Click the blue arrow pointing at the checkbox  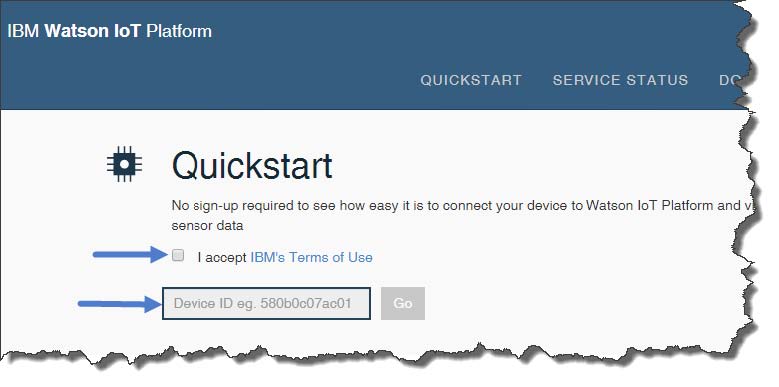tap(131, 255)
